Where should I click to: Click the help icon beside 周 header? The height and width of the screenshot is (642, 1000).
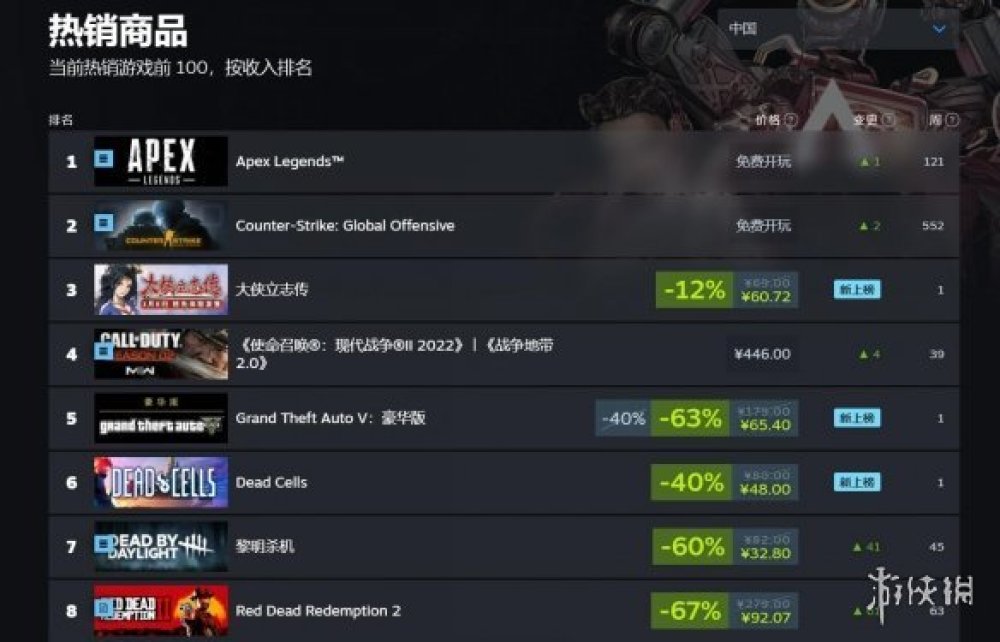pos(952,120)
